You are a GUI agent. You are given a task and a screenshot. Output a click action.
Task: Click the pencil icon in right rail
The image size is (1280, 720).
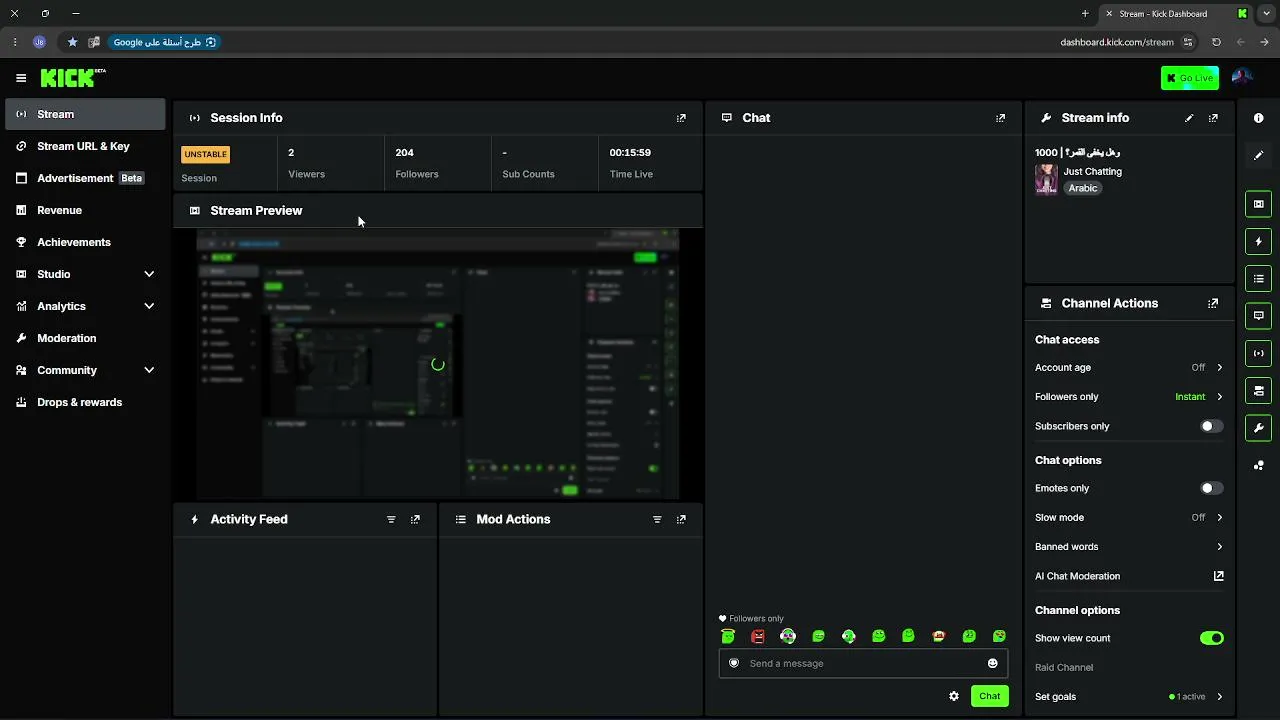[1259, 155]
